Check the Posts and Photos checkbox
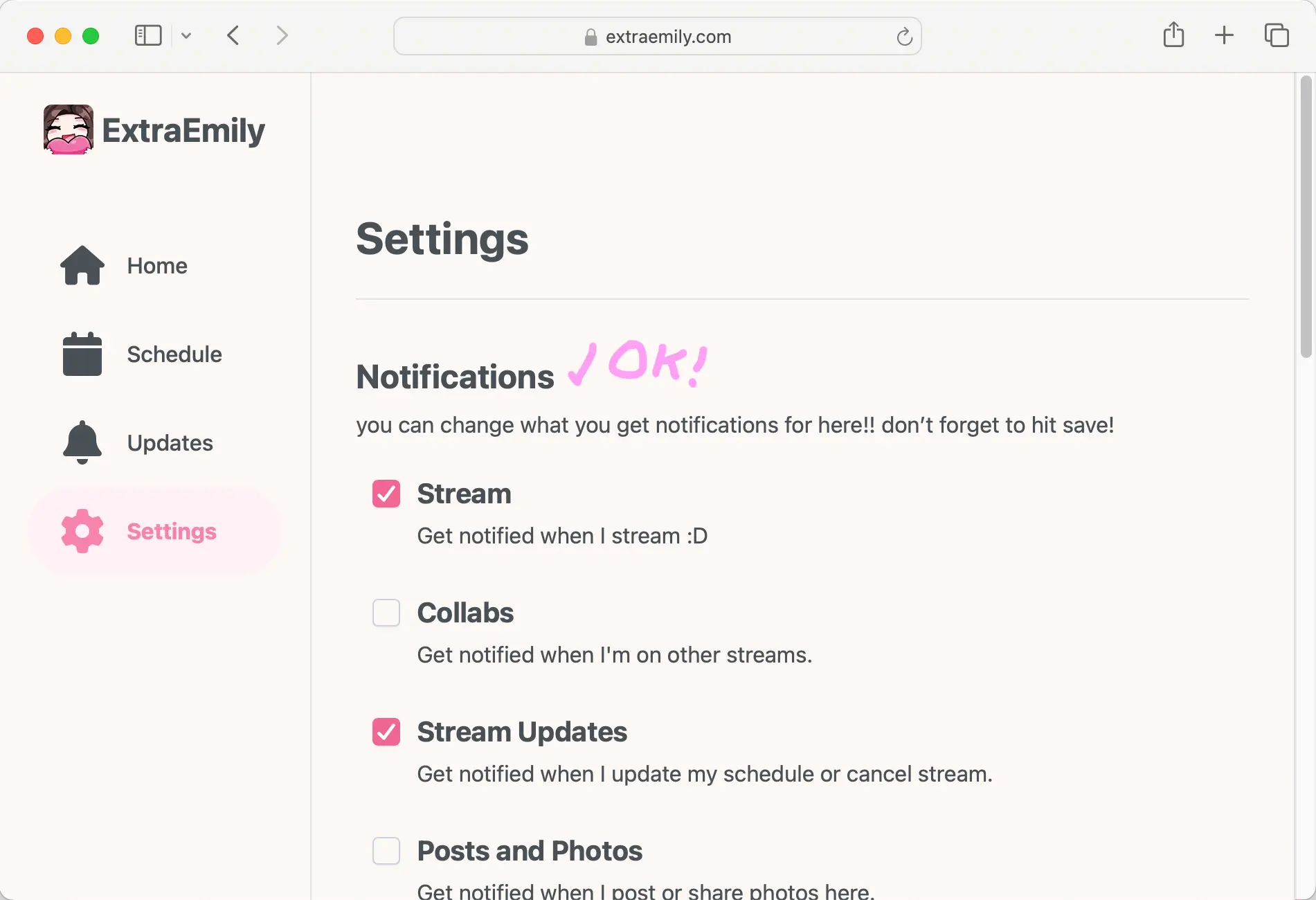1316x900 pixels. click(386, 851)
